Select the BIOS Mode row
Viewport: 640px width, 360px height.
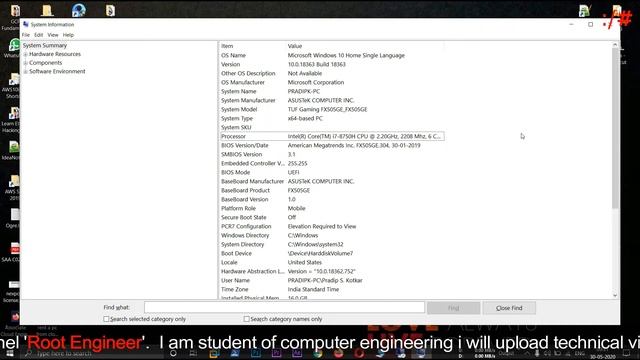click(x=332, y=172)
